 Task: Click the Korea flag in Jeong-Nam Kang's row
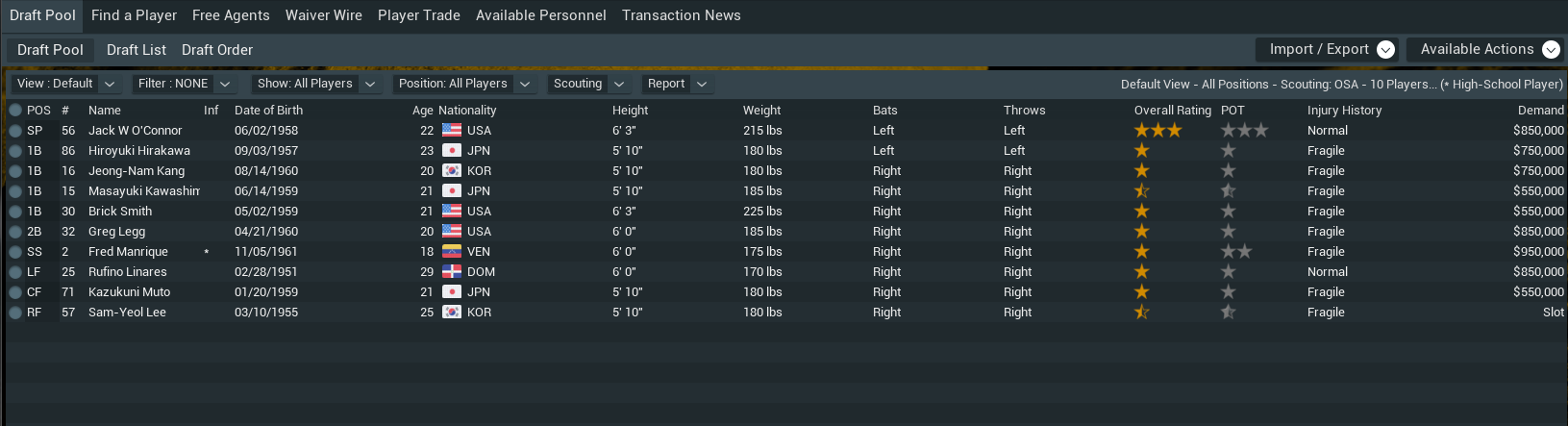pos(451,171)
